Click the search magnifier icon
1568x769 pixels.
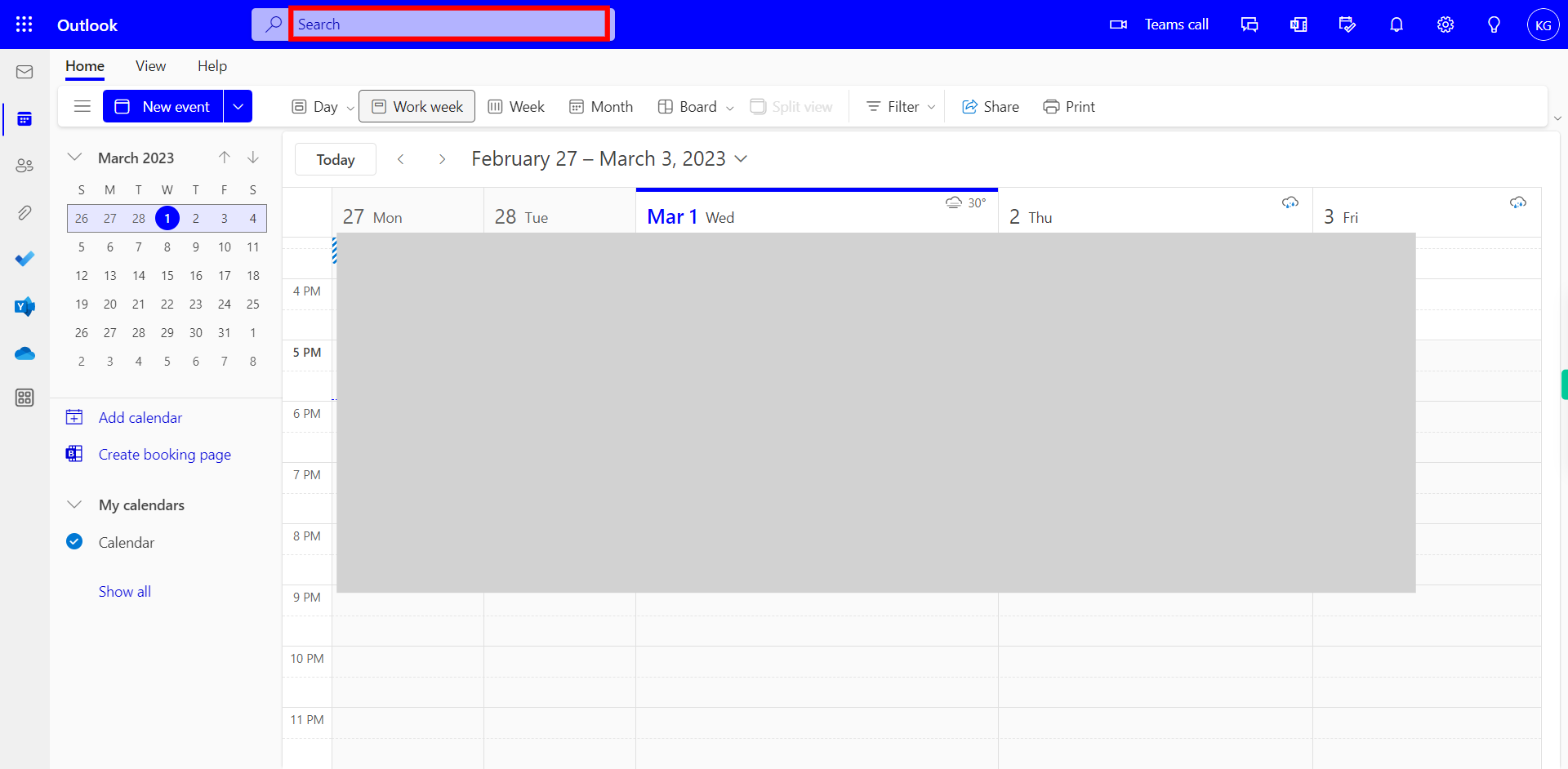click(273, 24)
